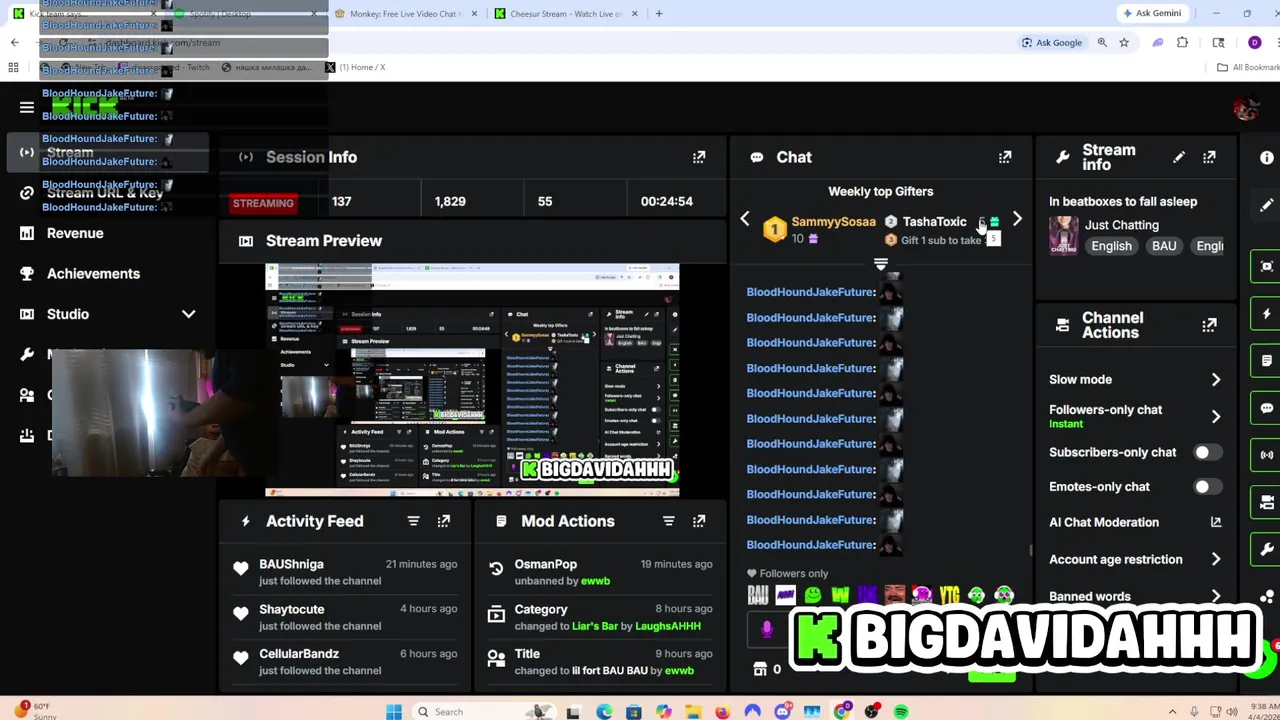The image size is (1280, 720).
Task: Select the BAU emote in chat
Action: [x=758, y=596]
